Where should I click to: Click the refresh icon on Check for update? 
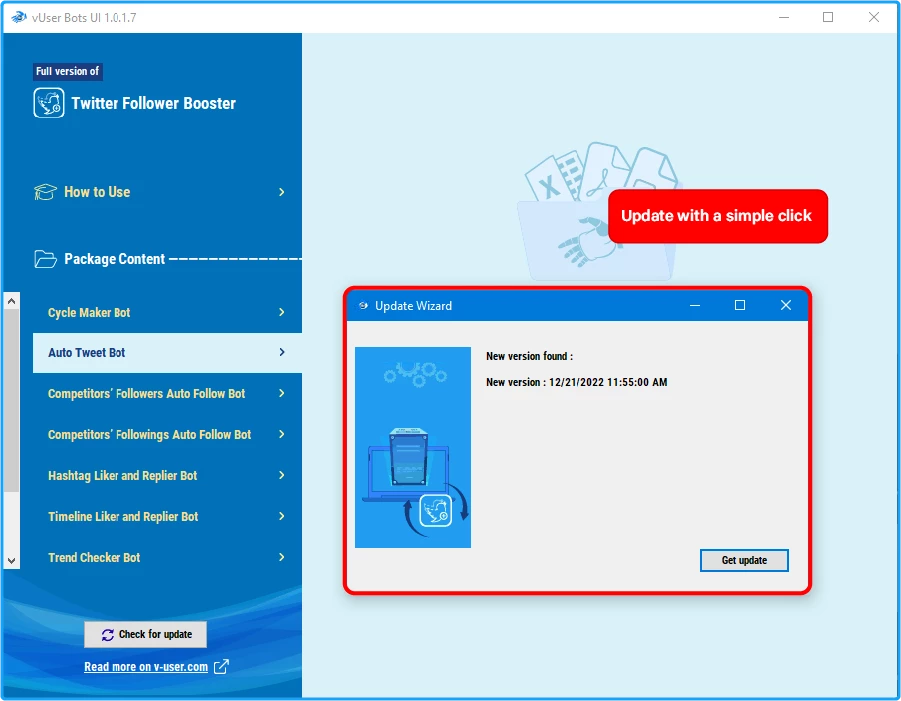click(107, 635)
